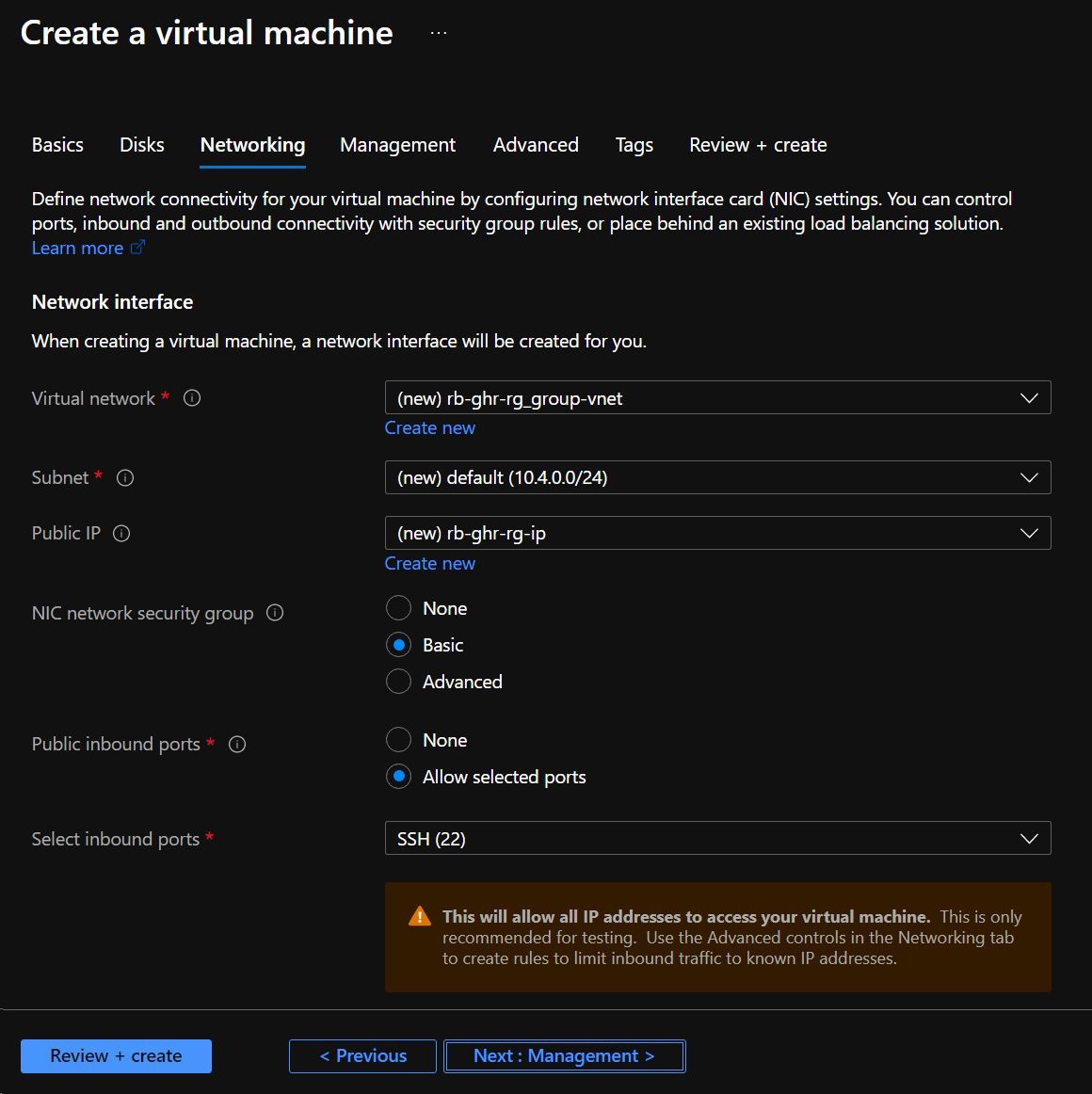The height and width of the screenshot is (1094, 1092).
Task: Click the external link icon after Learn more
Action: (x=138, y=247)
